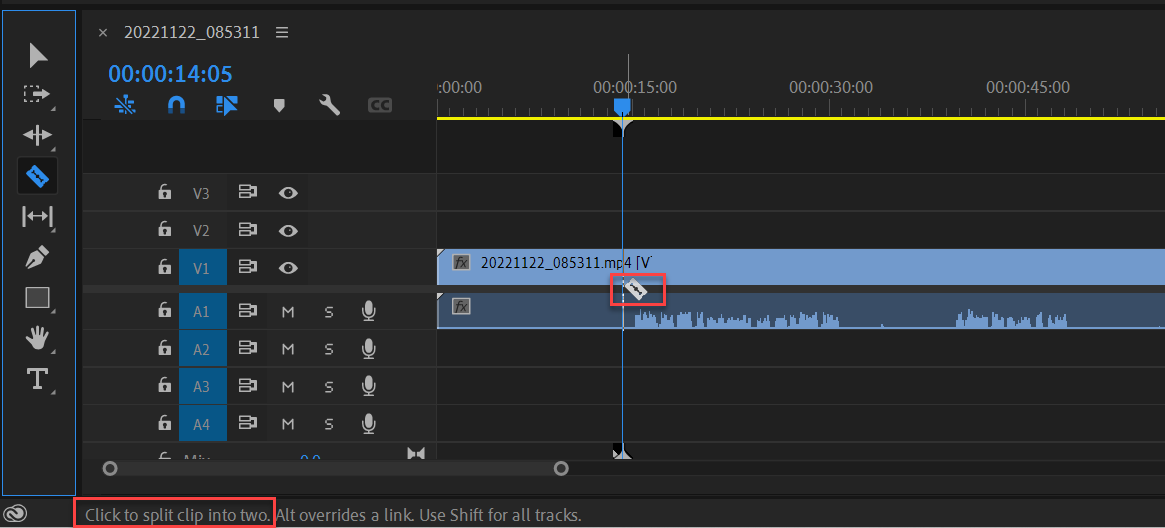Image resolution: width=1165 pixels, height=528 pixels.
Task: Enable voice-over record on A2
Action: point(368,348)
